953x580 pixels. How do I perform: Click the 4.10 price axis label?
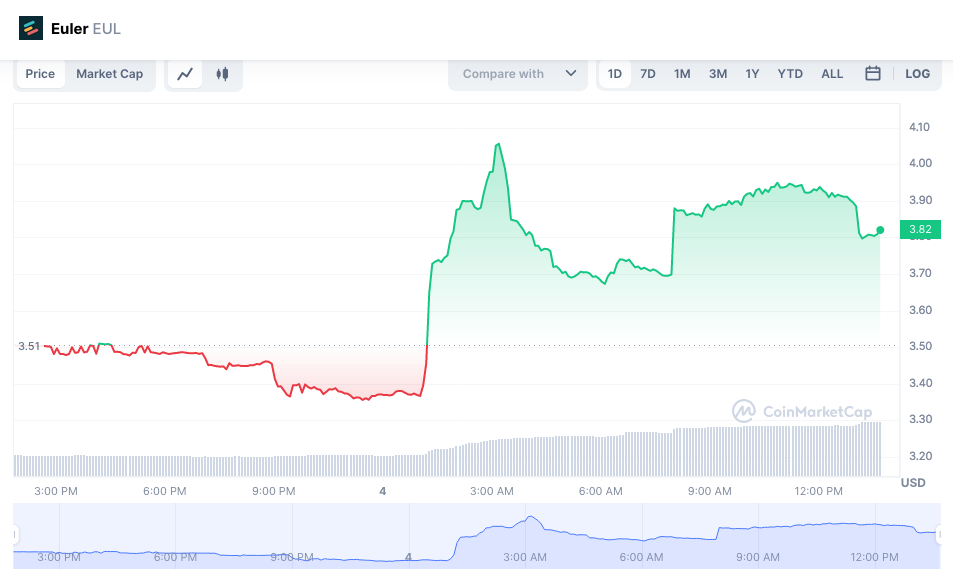click(920, 127)
